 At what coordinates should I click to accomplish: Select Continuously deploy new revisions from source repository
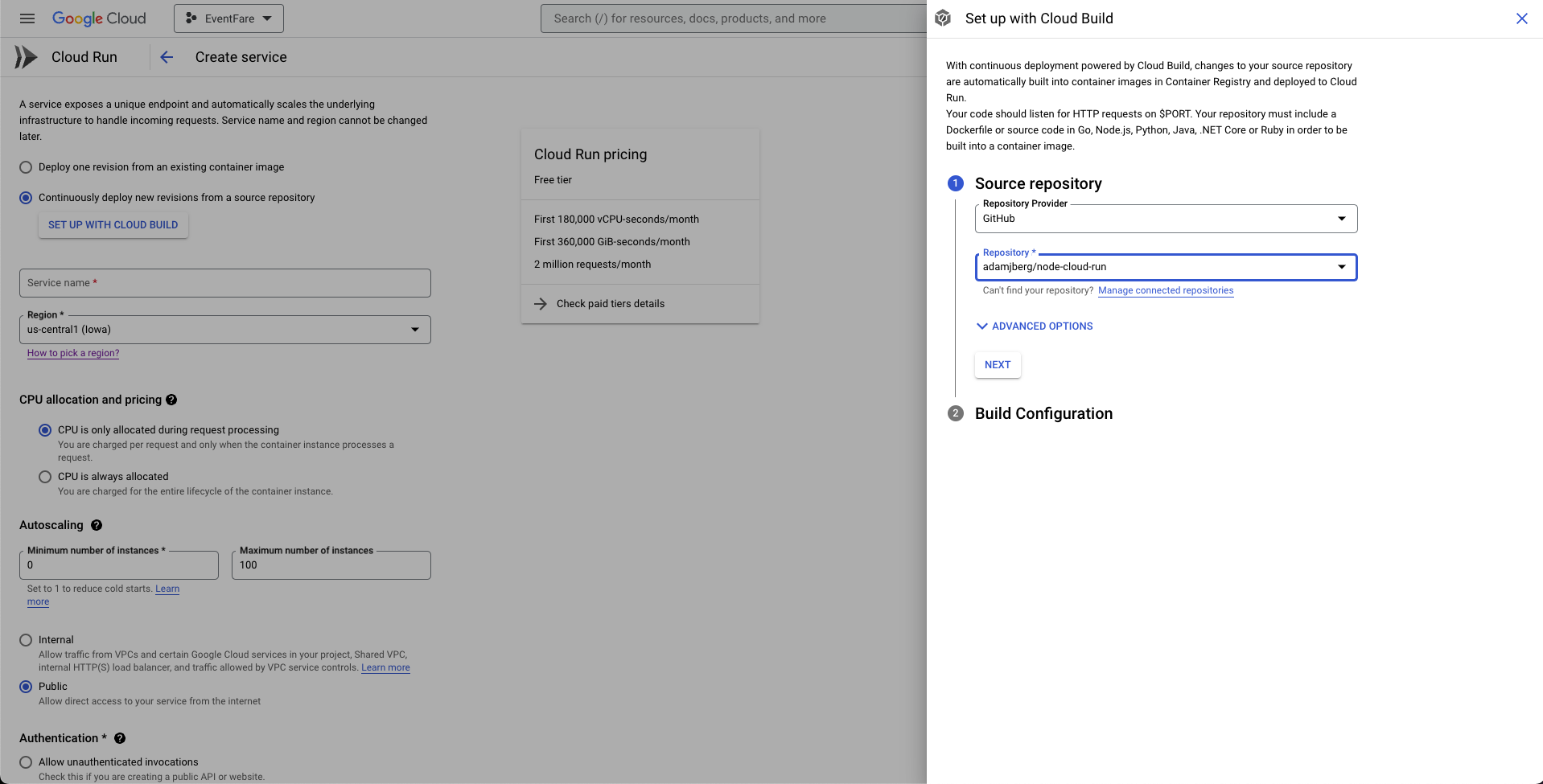click(26, 198)
